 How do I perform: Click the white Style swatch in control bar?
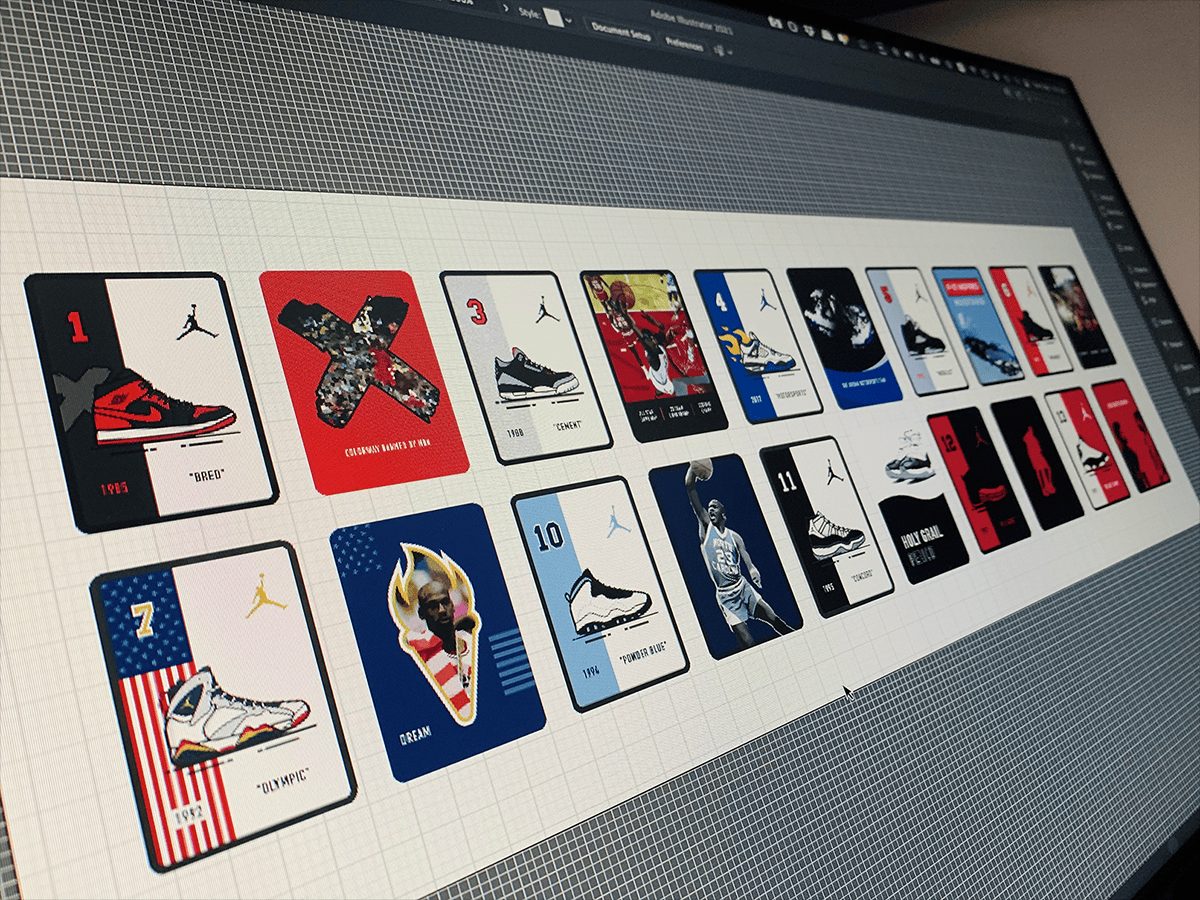pyautogui.click(x=553, y=17)
